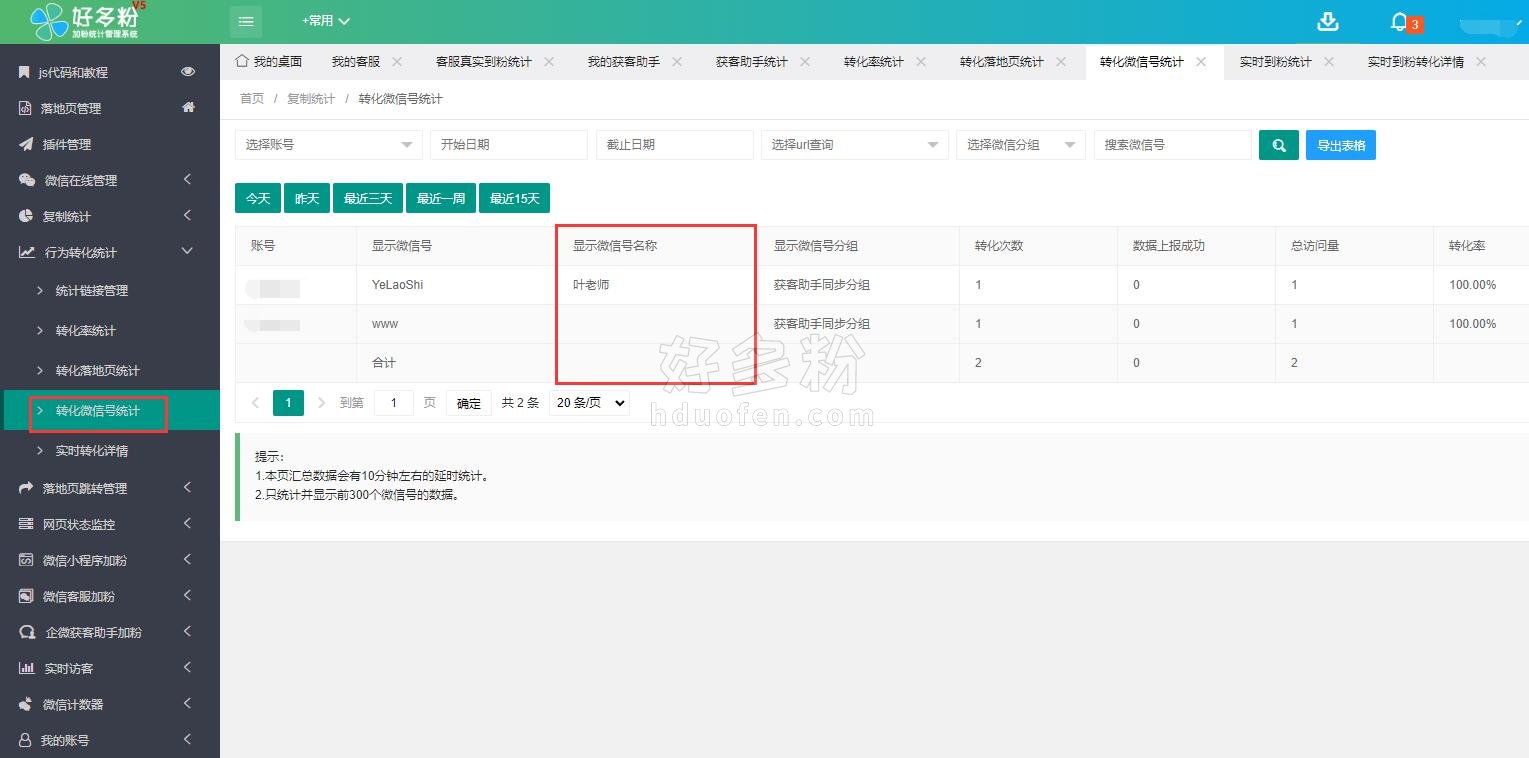The image size is (1529, 758).
Task: Collapse the 行为转化统计 sidebar section
Action: pyautogui.click(x=187, y=252)
